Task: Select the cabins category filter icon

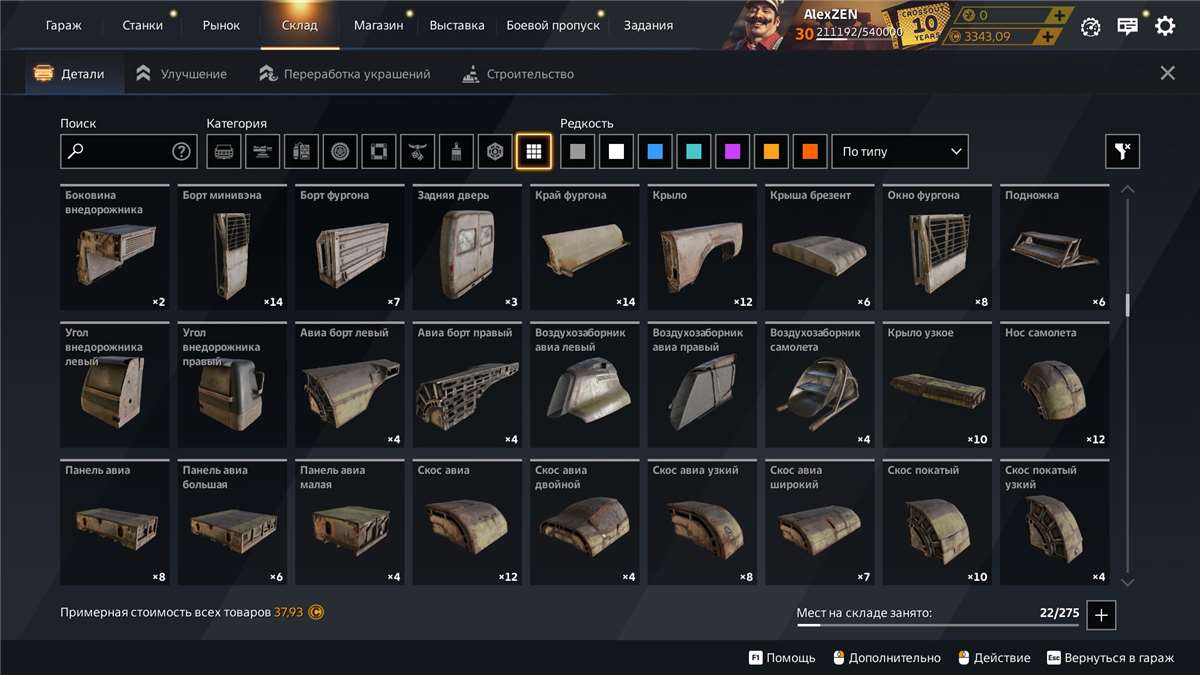Action: tap(224, 152)
